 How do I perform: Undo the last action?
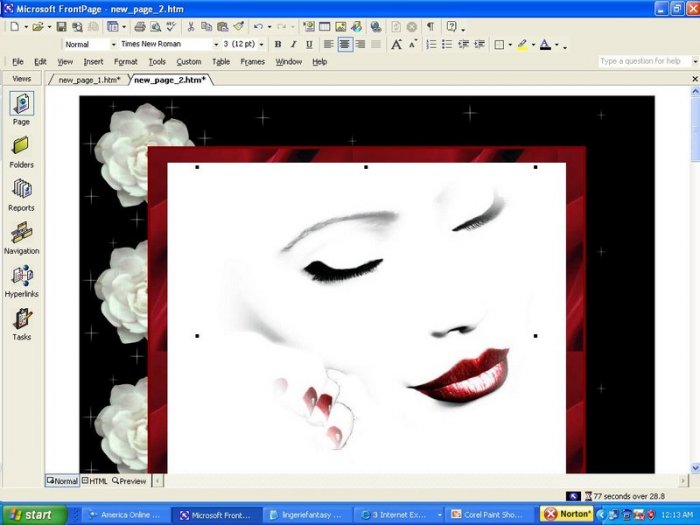point(258,27)
